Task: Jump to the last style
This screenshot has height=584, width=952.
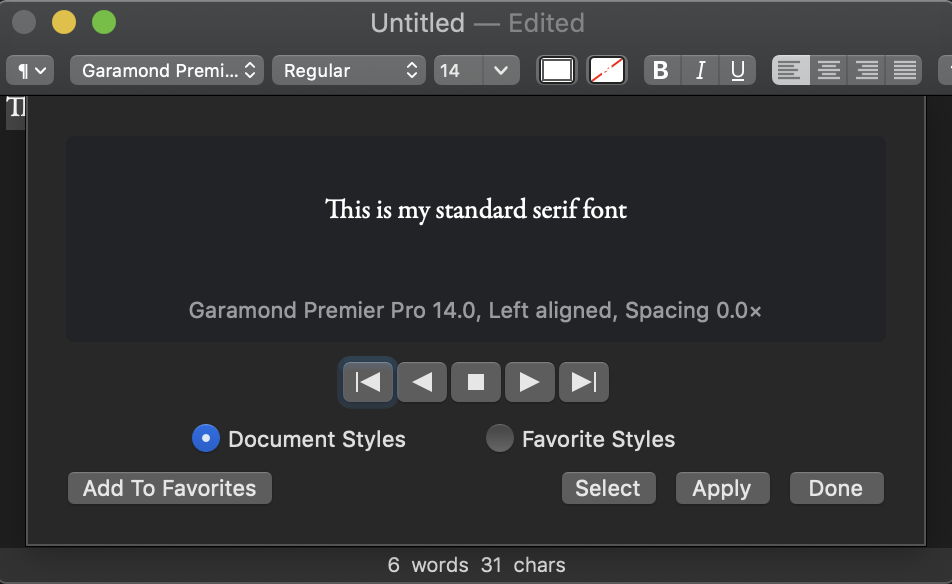Action: point(584,382)
